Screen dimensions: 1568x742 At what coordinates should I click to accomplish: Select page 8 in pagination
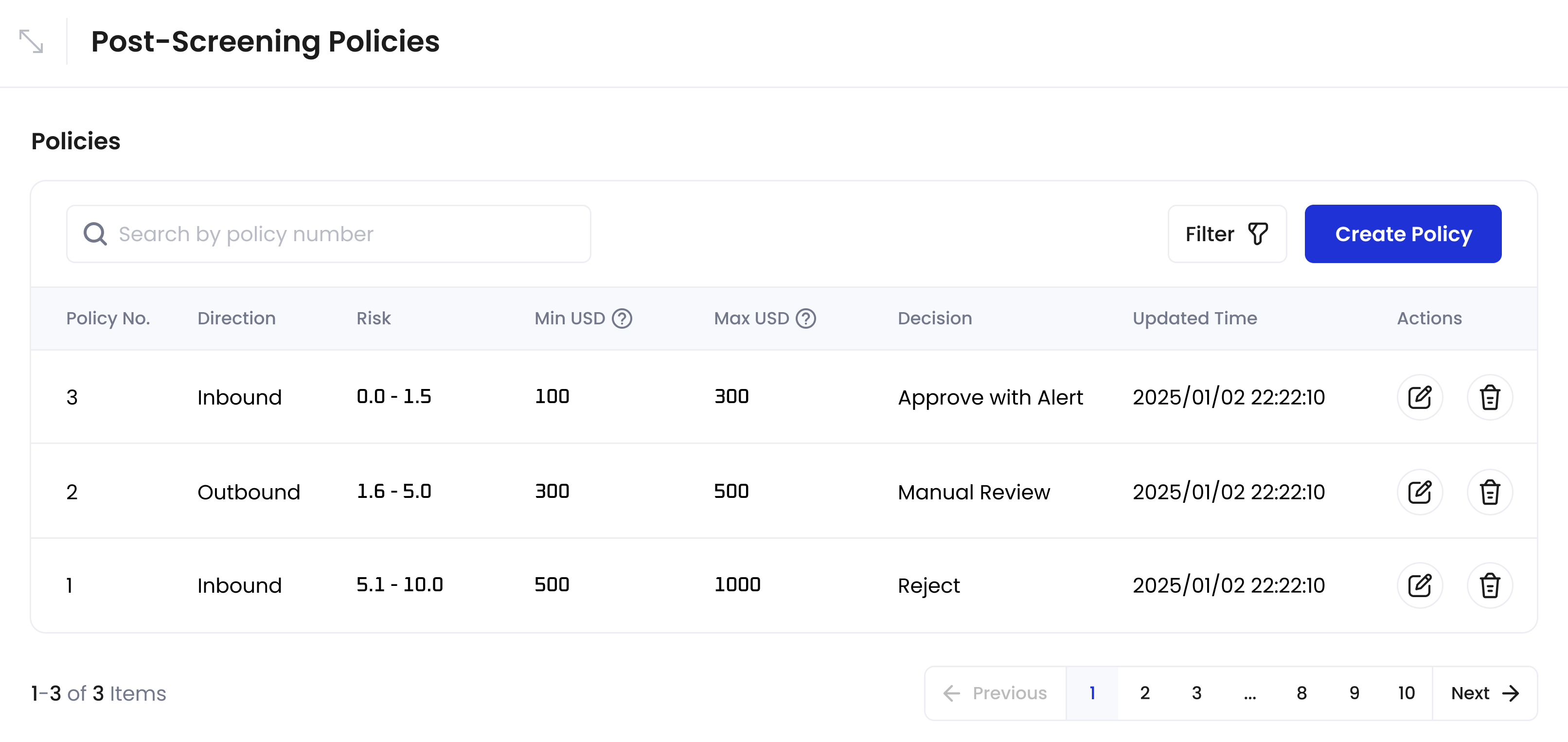pos(1301,693)
